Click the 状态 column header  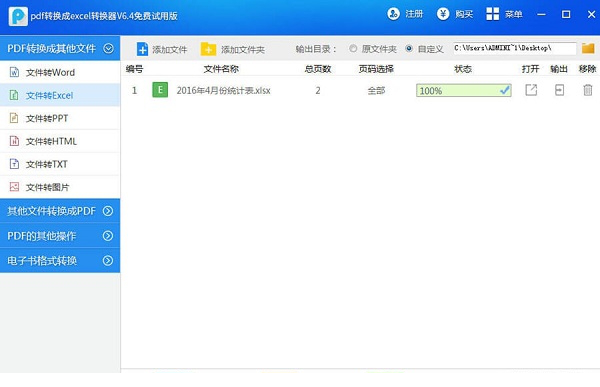[x=463, y=69]
